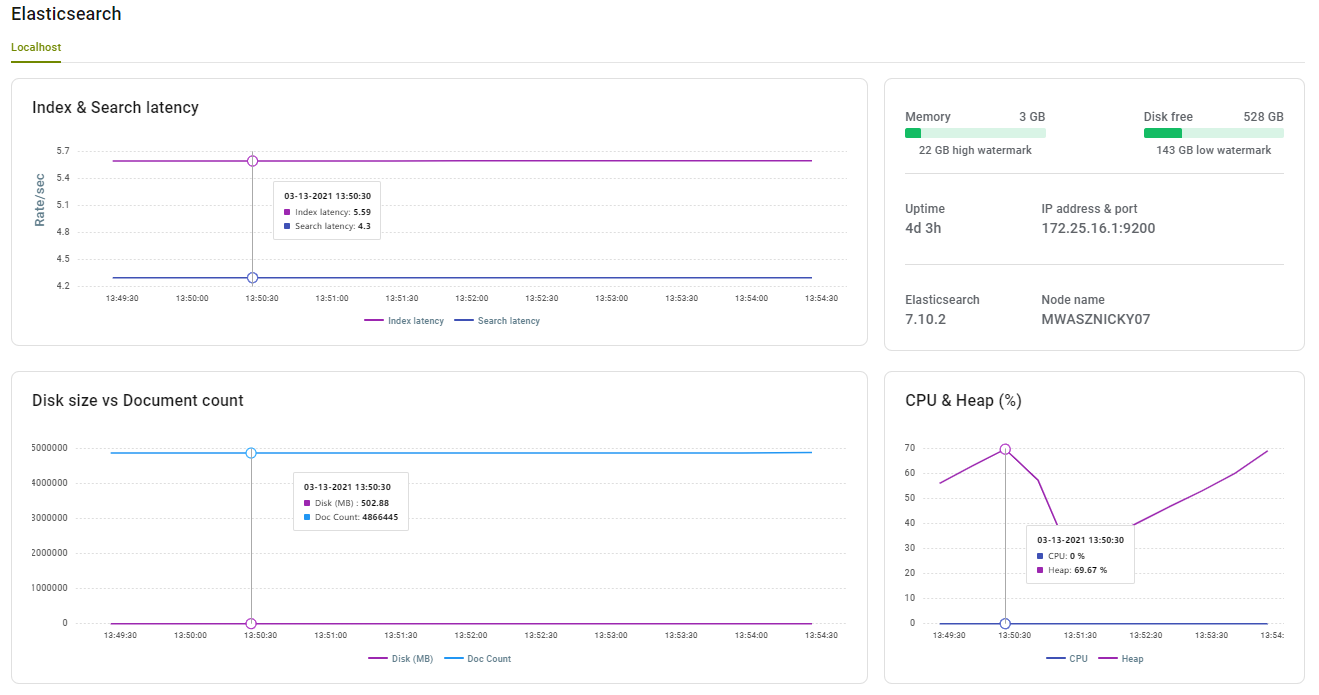Click the '22 GB high watermark' text

tap(975, 150)
